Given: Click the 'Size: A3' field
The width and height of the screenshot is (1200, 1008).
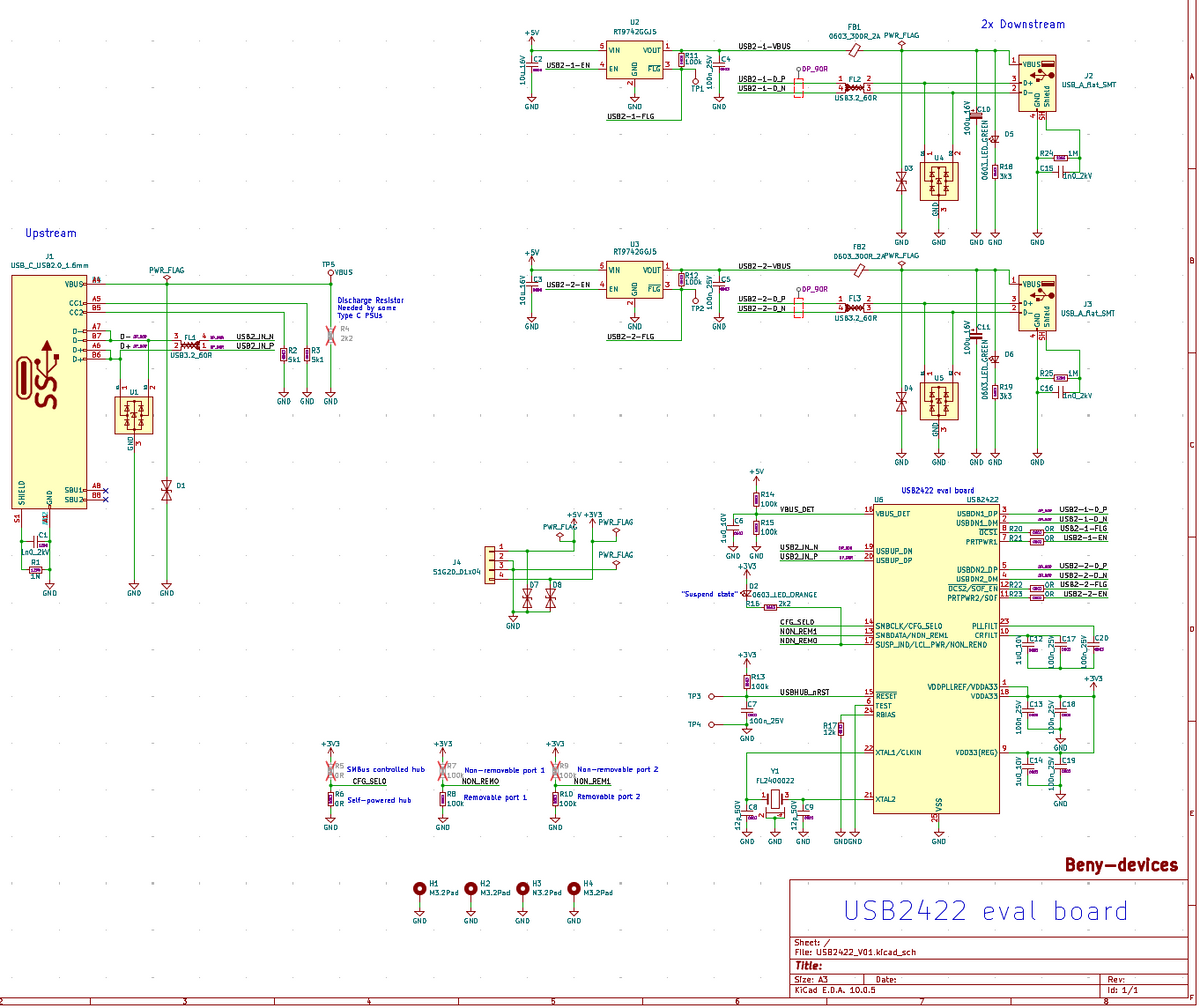Looking at the screenshot, I should pyautogui.click(x=811, y=980).
